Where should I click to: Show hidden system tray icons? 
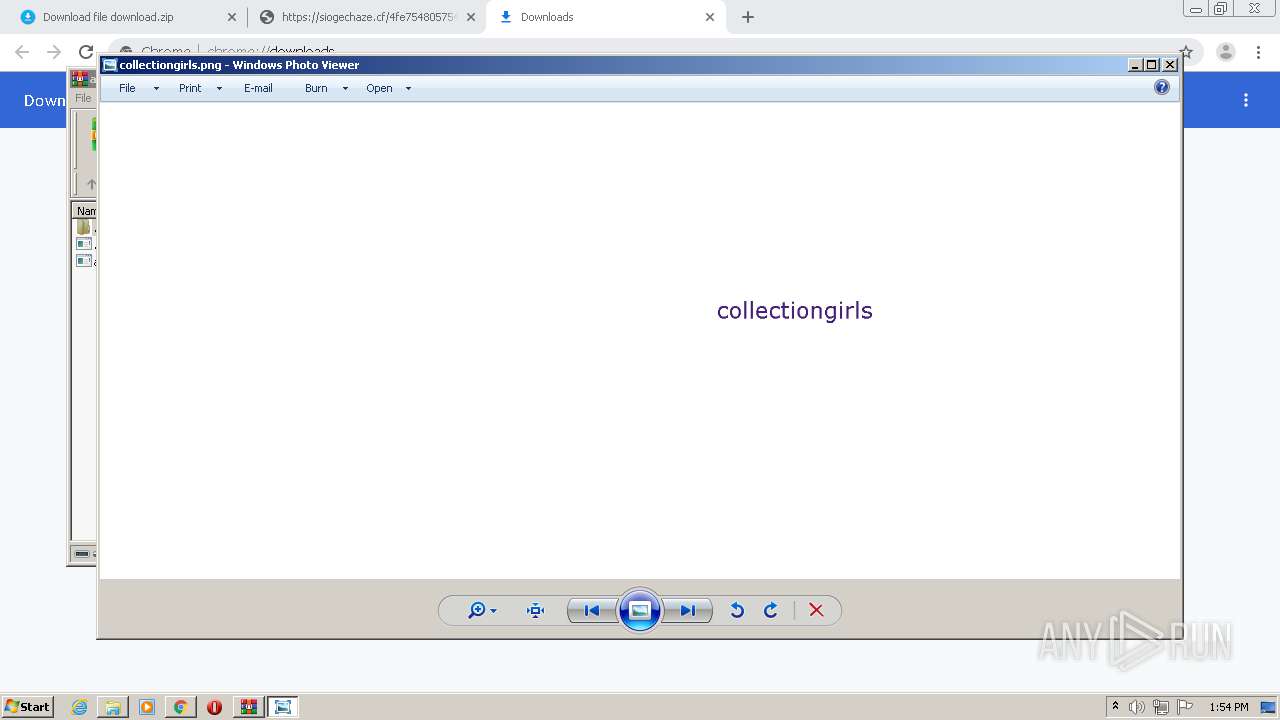click(1115, 707)
